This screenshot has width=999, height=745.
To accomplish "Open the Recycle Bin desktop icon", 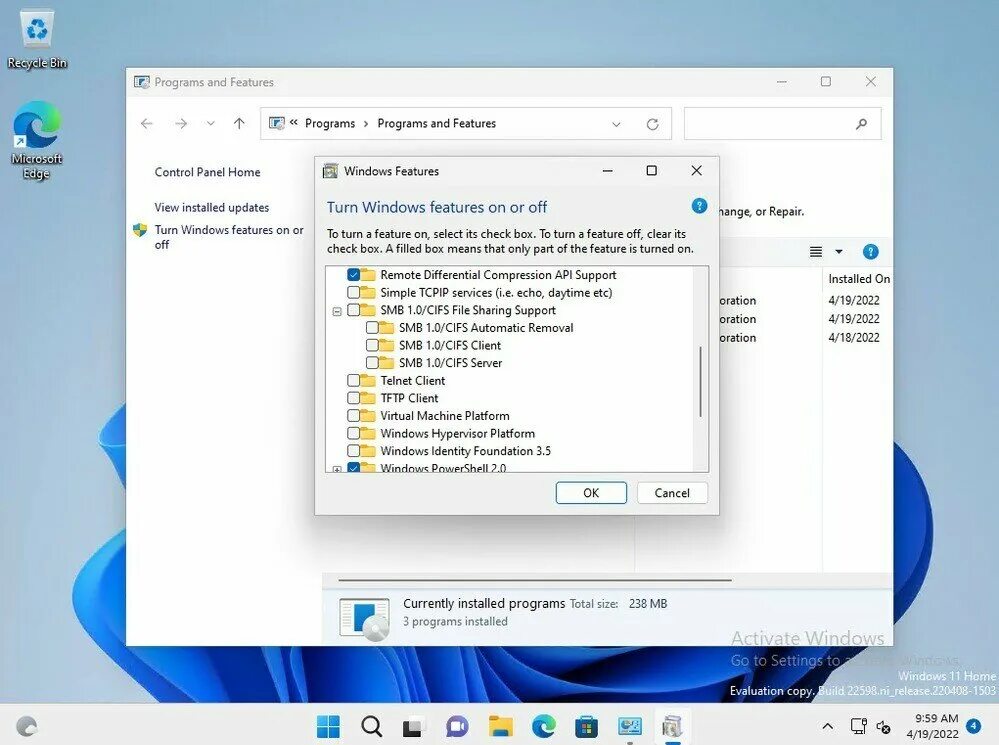I will (x=37, y=40).
